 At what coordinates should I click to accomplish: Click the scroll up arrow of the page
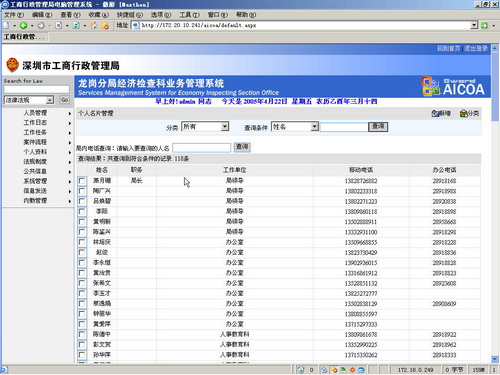[495, 48]
